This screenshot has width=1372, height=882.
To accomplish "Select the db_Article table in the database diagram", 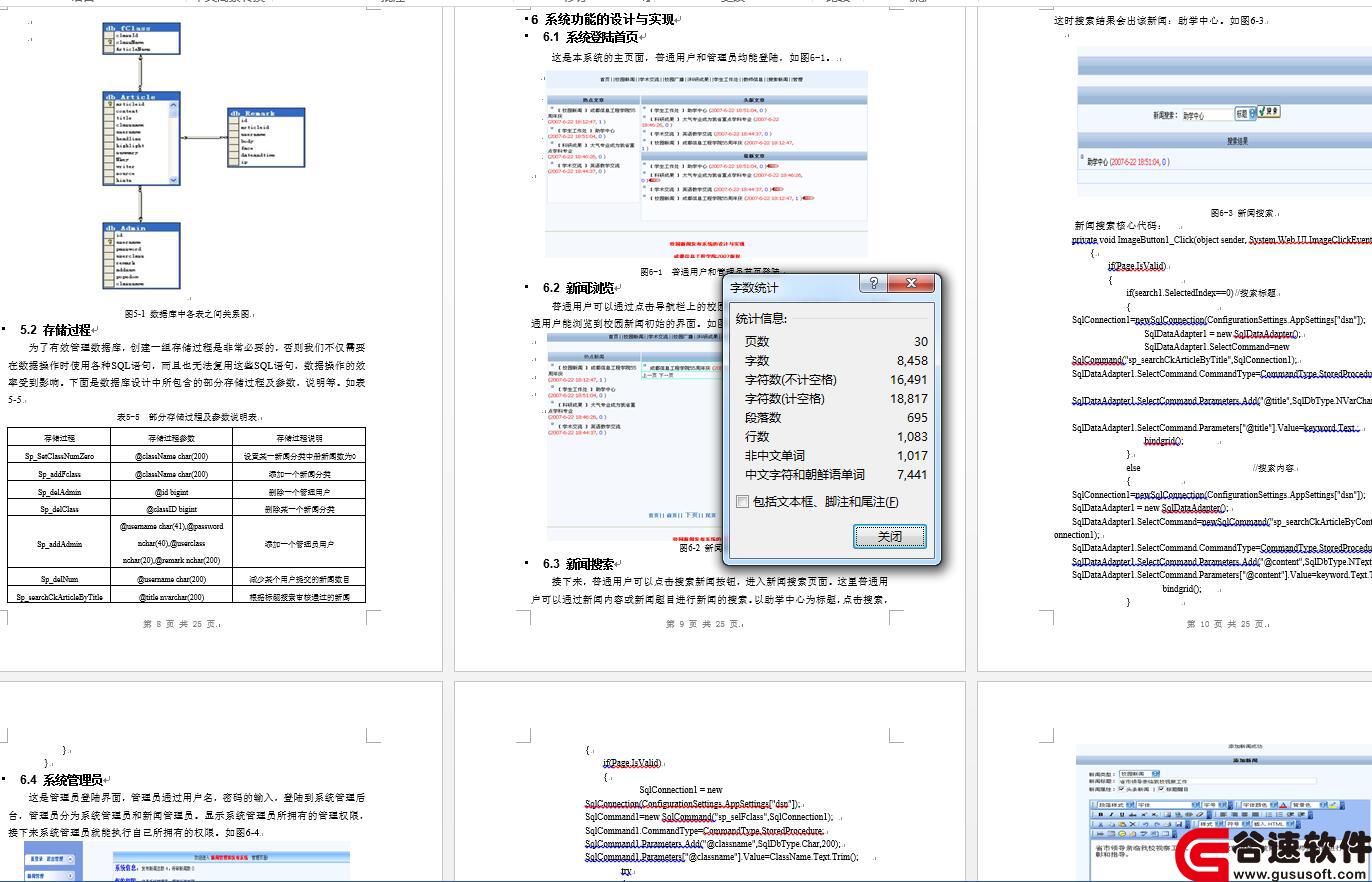I will point(141,138).
